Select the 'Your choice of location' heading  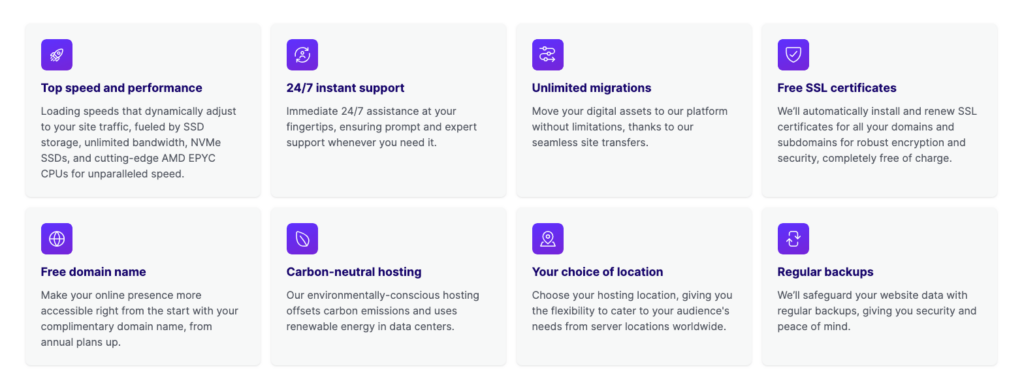(x=598, y=272)
